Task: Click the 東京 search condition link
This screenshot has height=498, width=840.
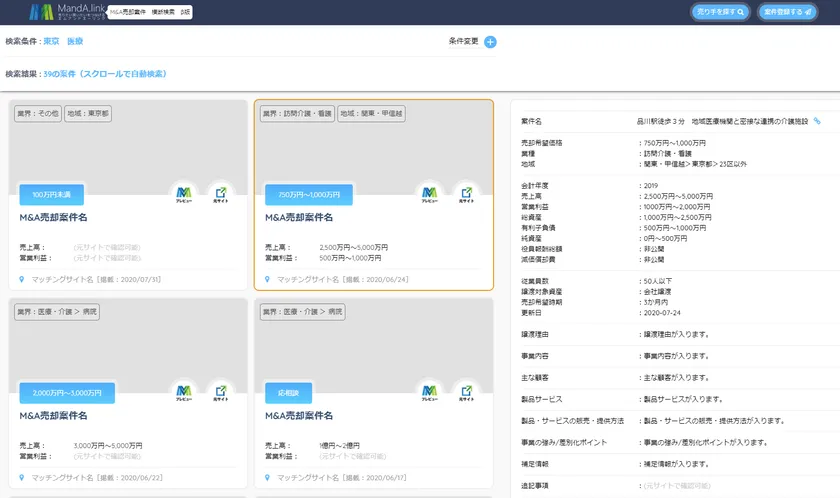Action: point(51,42)
